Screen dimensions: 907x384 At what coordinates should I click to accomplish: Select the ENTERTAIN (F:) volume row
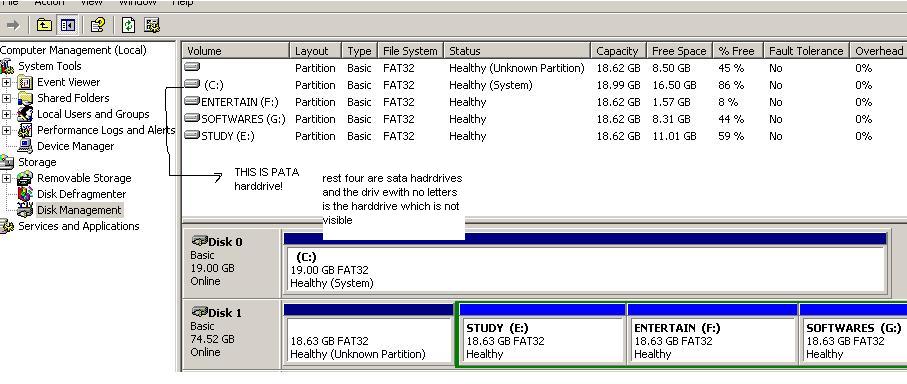[x=544, y=102]
